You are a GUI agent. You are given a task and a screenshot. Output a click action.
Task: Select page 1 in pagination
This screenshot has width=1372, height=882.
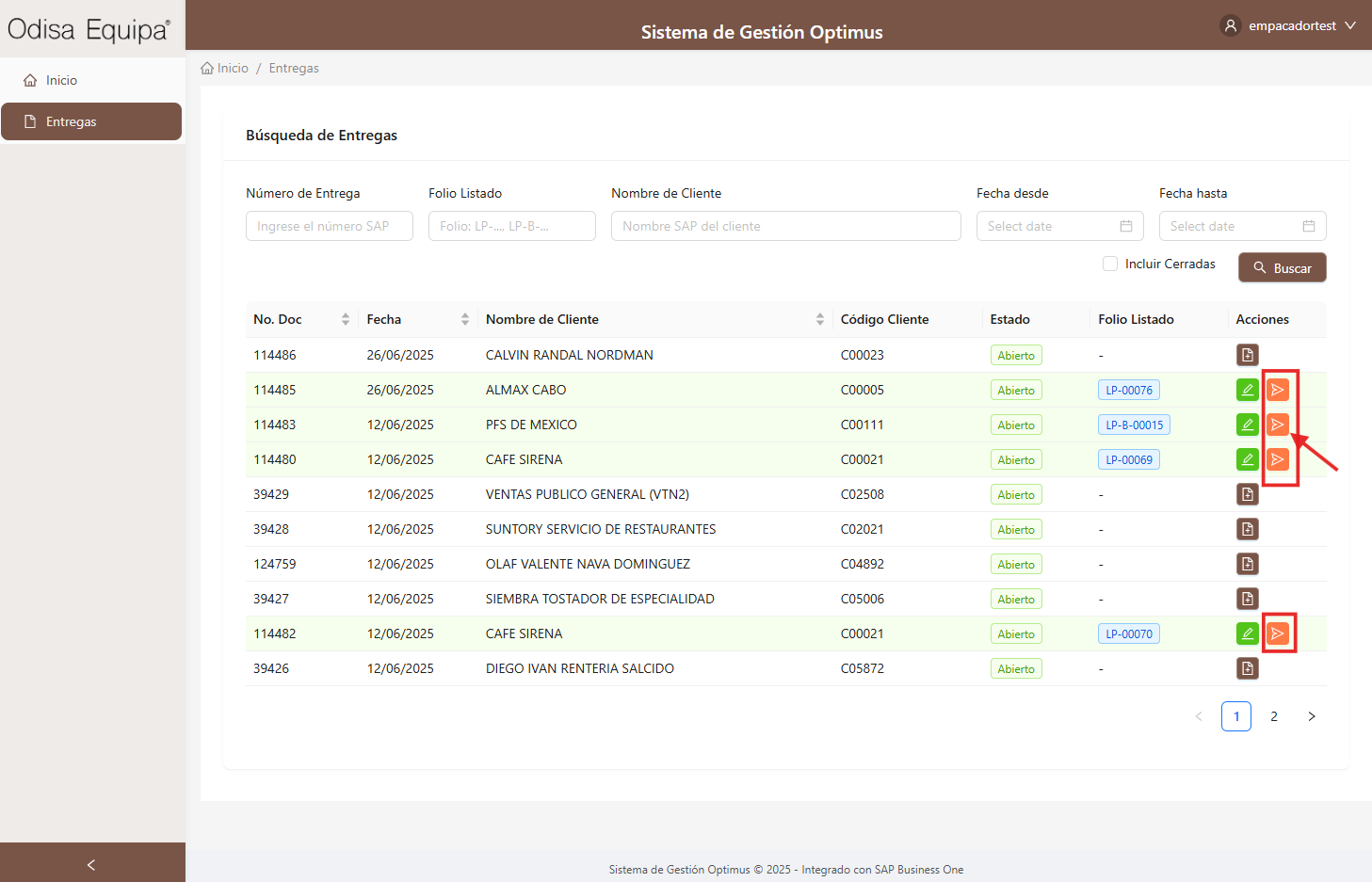click(x=1236, y=716)
